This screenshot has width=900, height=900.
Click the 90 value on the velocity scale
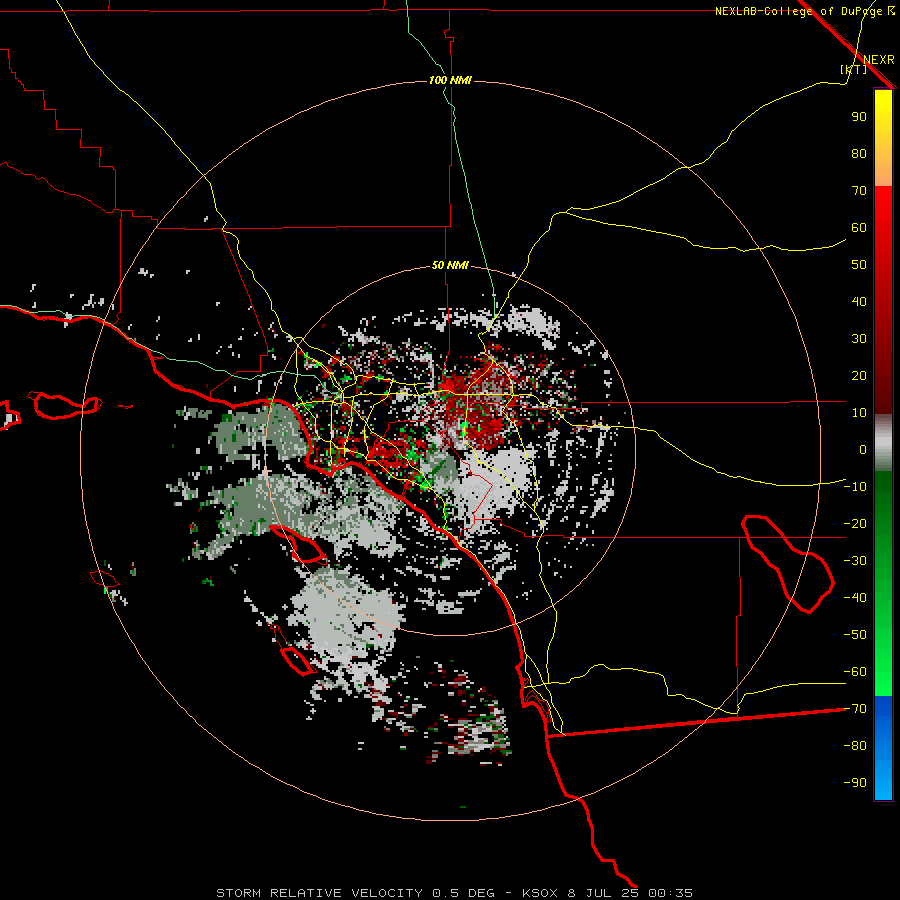pyautogui.click(x=859, y=117)
